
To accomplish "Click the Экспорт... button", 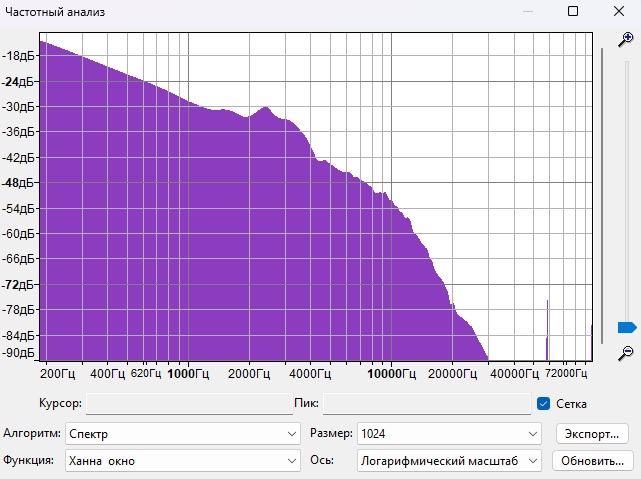I will pos(592,434).
